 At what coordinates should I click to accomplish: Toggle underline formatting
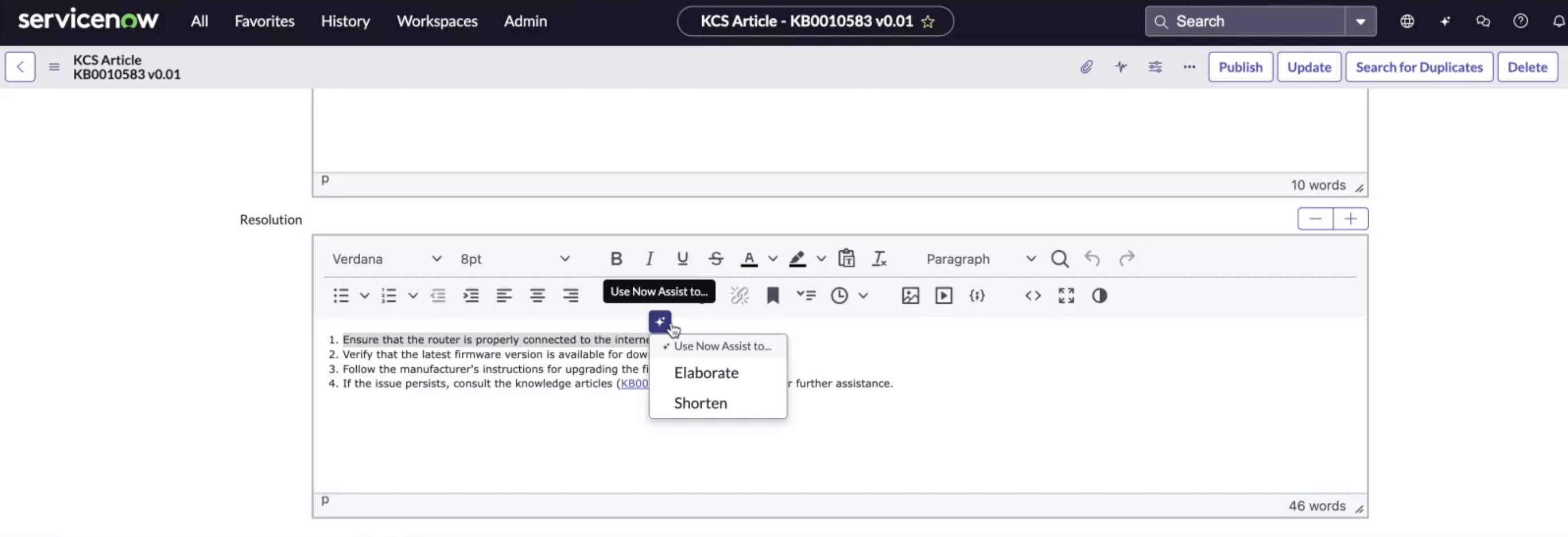click(x=682, y=258)
